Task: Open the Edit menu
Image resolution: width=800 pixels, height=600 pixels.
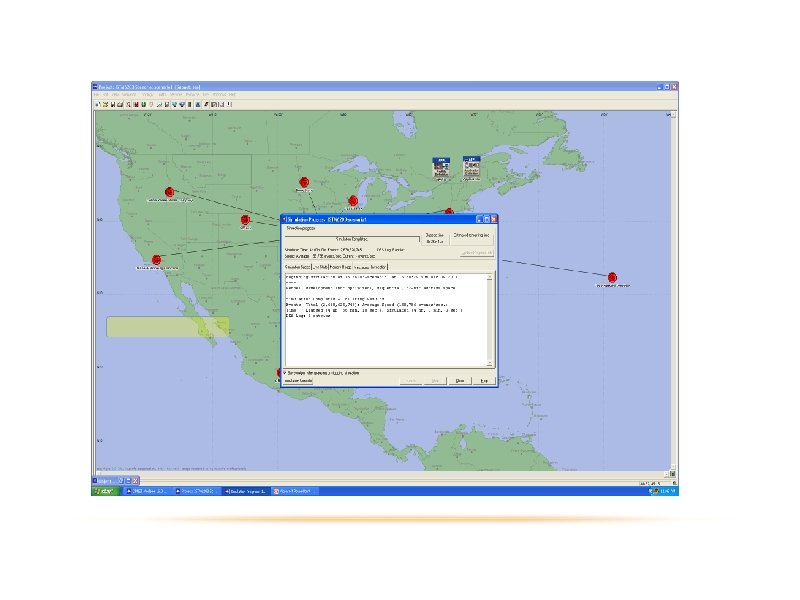Action: [x=106, y=95]
